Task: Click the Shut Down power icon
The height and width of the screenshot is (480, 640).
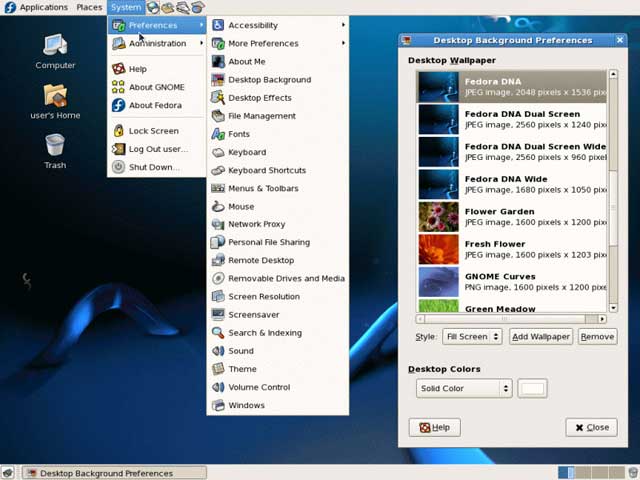Action: (118, 167)
